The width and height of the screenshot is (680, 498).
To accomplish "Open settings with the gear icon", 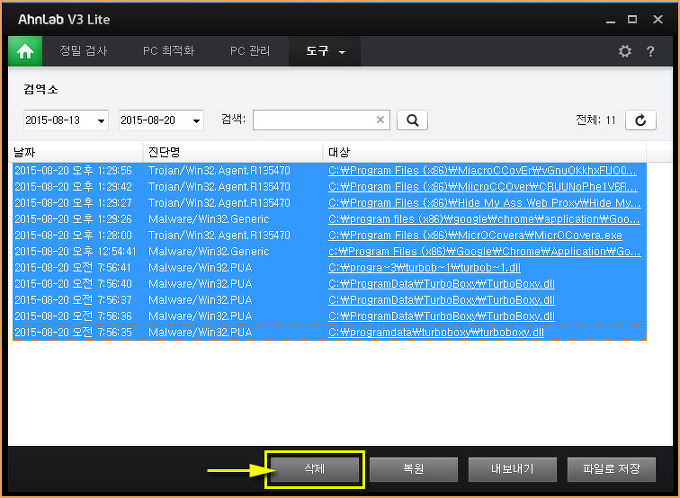I will [x=624, y=51].
